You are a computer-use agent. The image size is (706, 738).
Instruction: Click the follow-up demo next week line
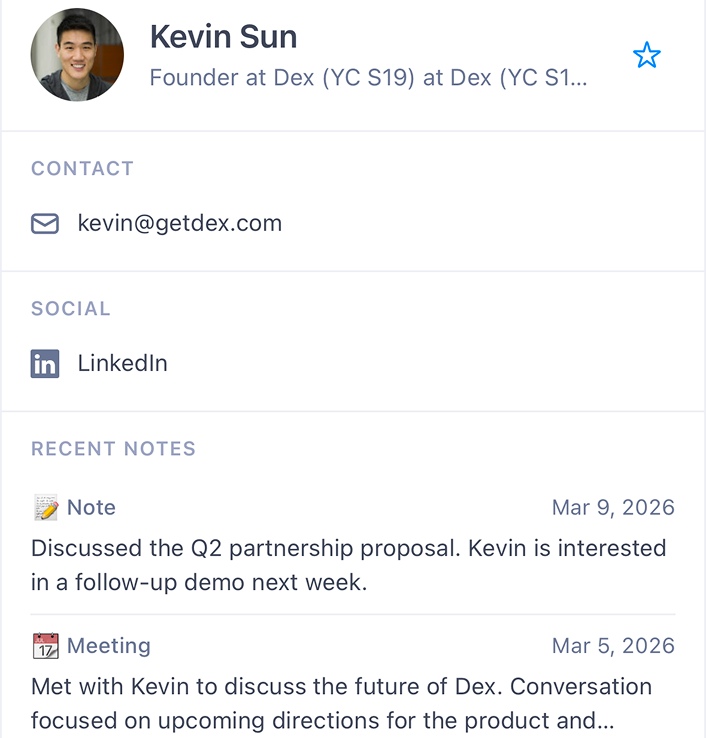click(x=199, y=582)
